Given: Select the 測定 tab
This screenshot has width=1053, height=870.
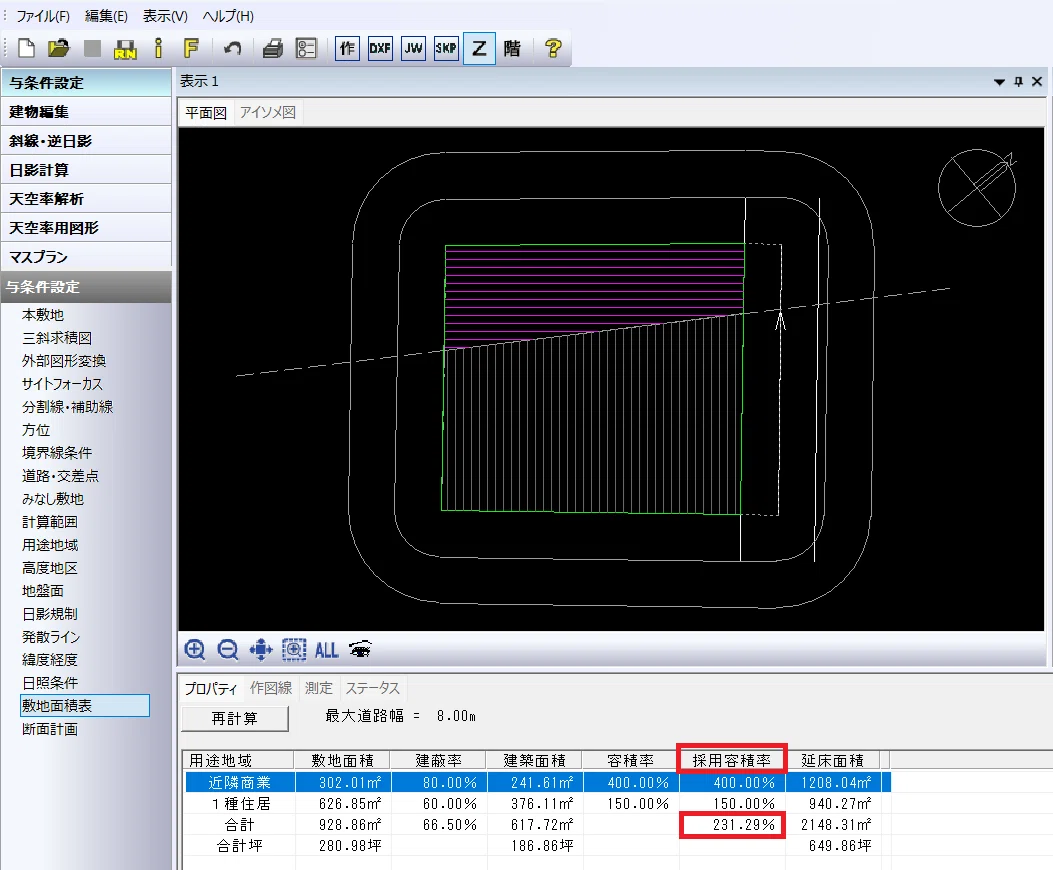Looking at the screenshot, I should (x=319, y=688).
